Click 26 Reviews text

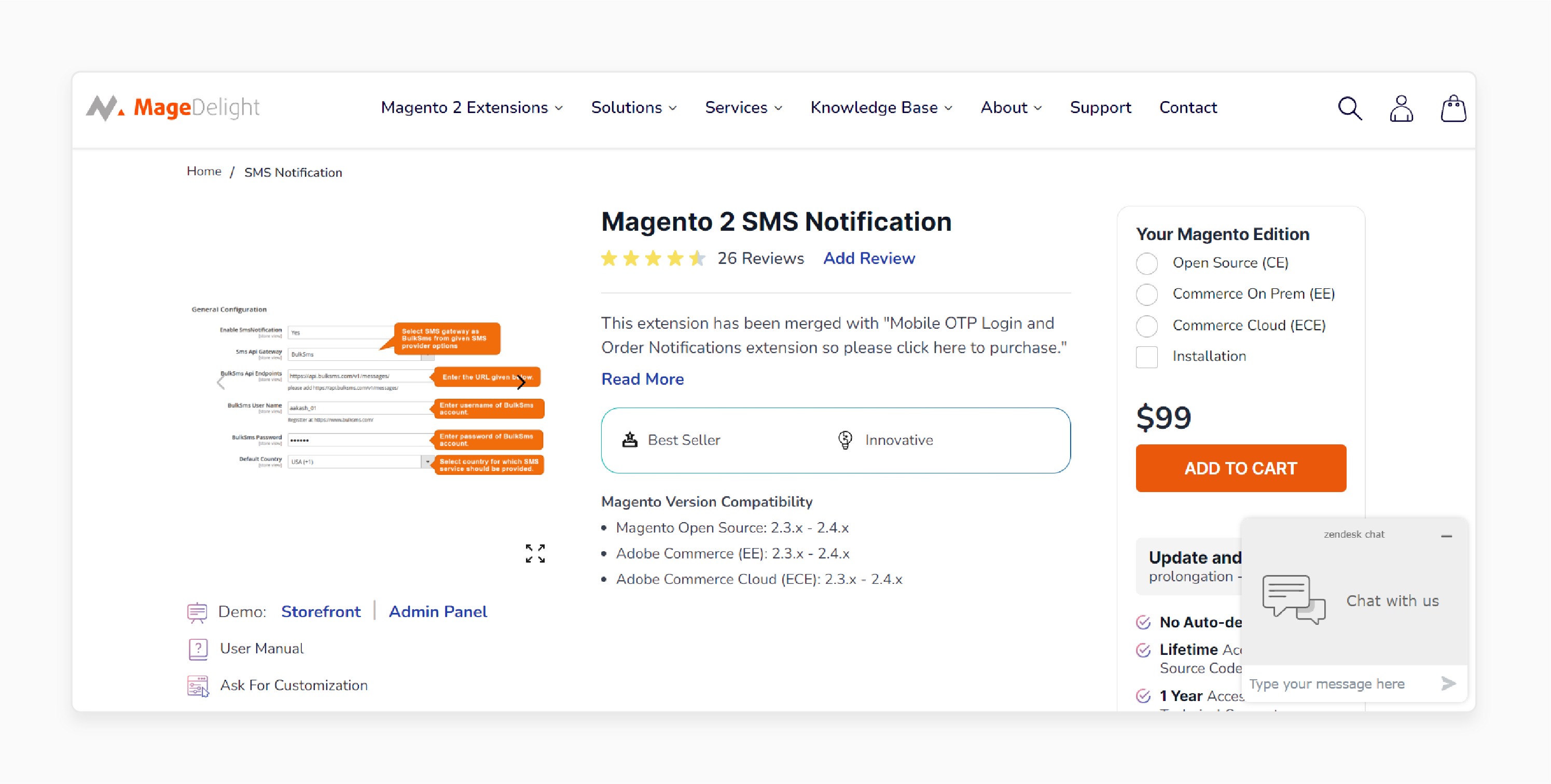[760, 258]
